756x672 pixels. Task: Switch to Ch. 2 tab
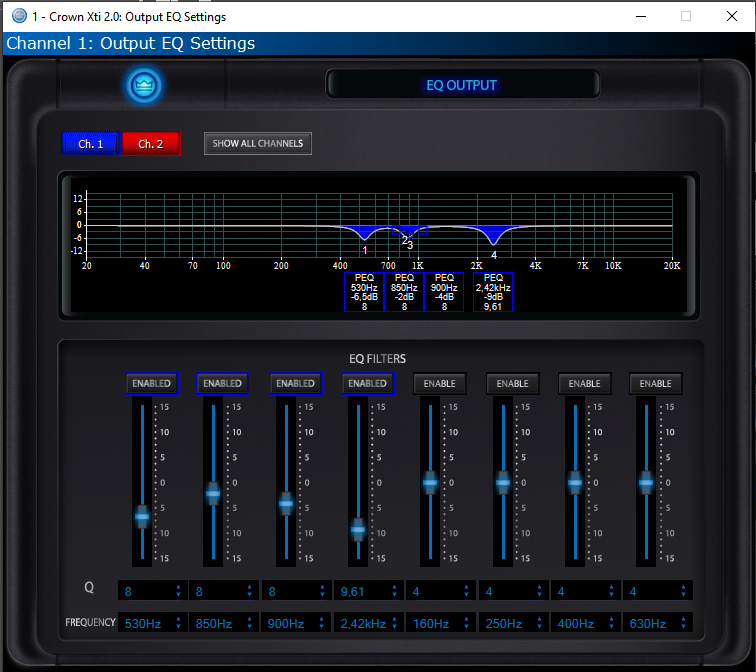click(x=150, y=144)
